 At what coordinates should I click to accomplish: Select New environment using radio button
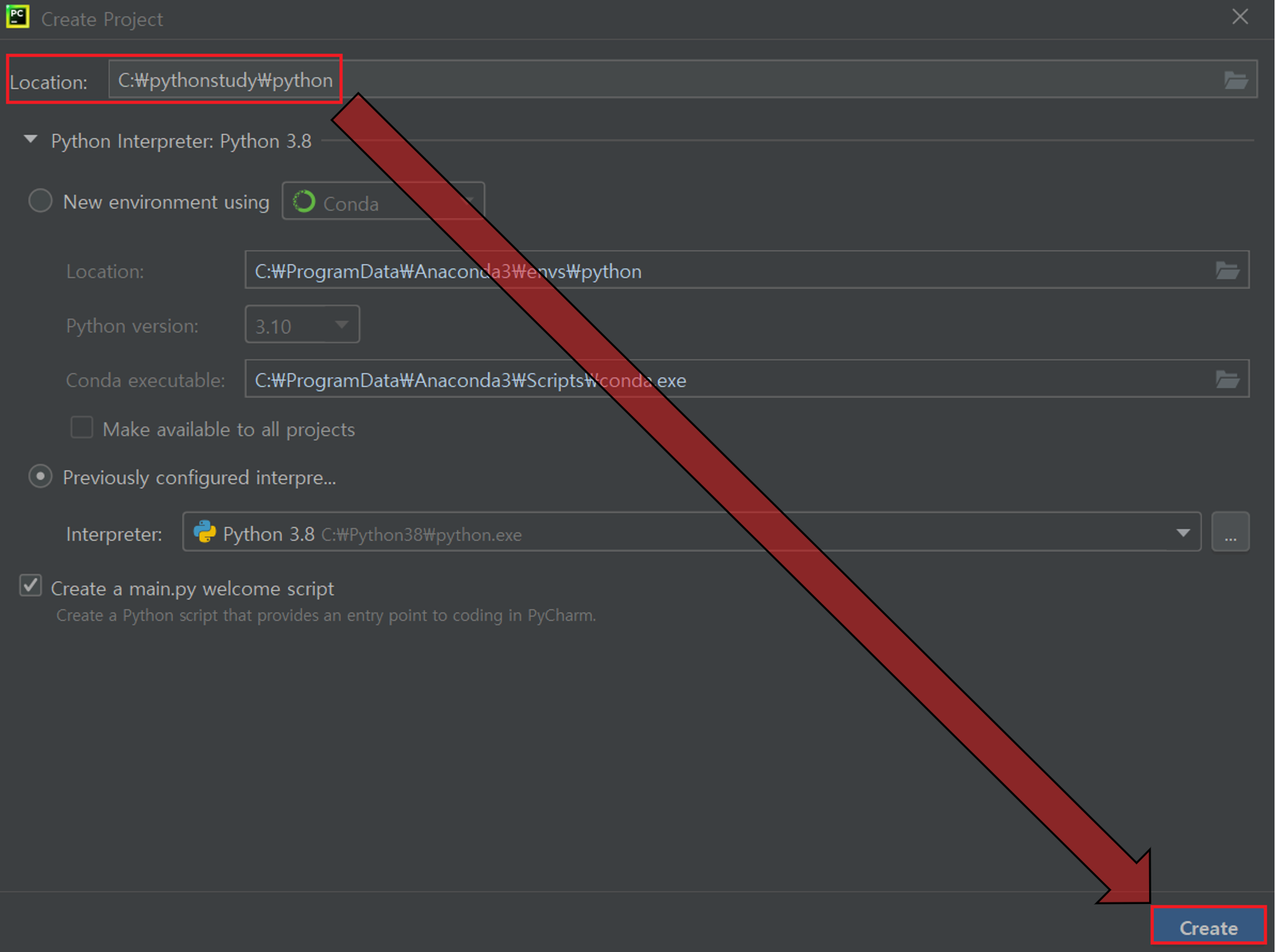click(x=40, y=201)
